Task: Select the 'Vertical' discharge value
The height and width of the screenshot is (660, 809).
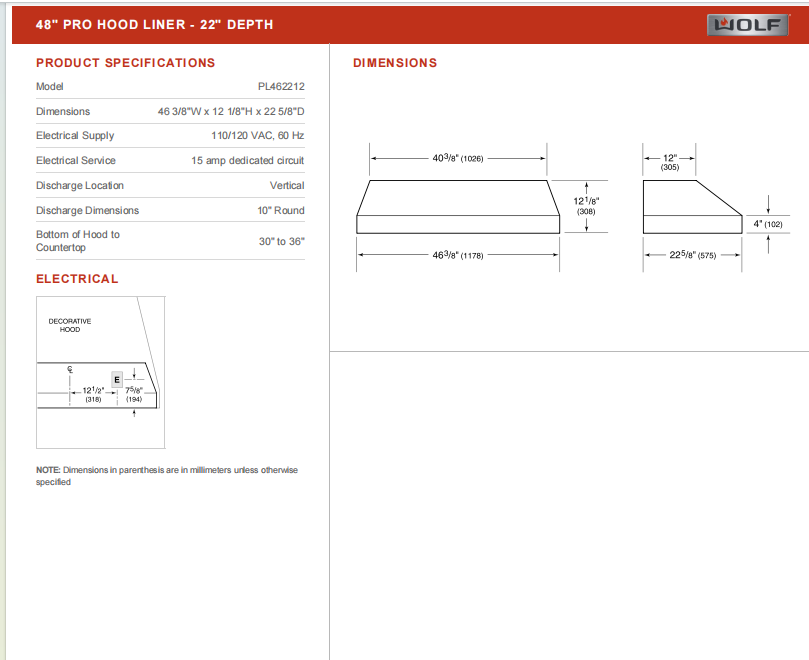Action: coord(287,185)
